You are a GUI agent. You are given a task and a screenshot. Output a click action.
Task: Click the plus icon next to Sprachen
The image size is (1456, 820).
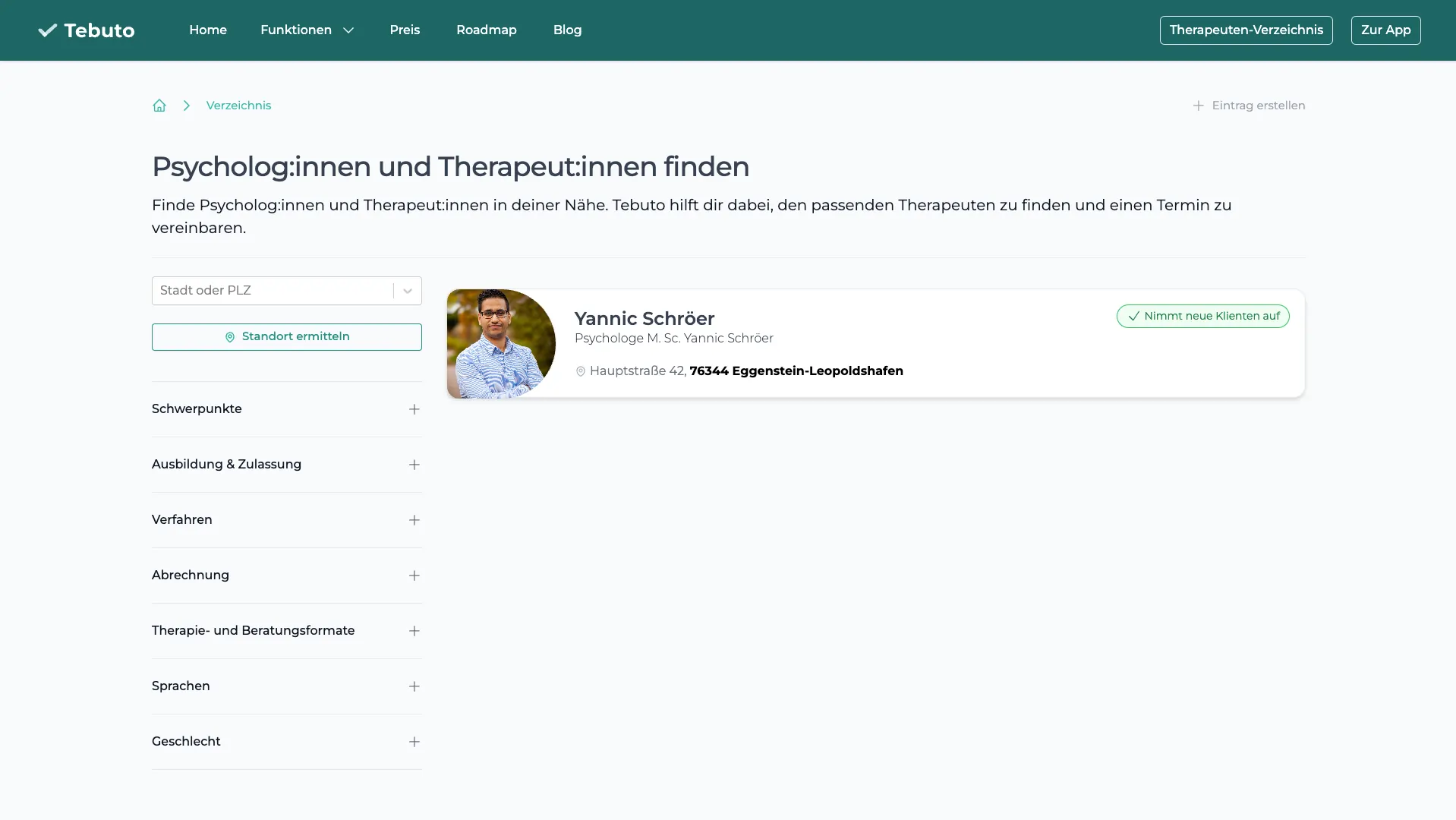pos(414,686)
